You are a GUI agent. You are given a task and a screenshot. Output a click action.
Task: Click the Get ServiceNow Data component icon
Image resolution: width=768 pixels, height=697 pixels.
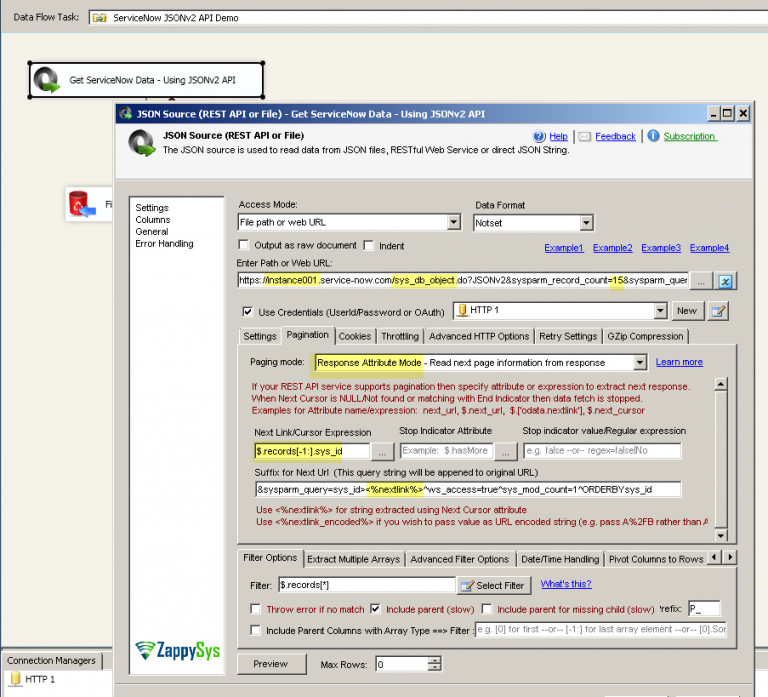(48, 80)
